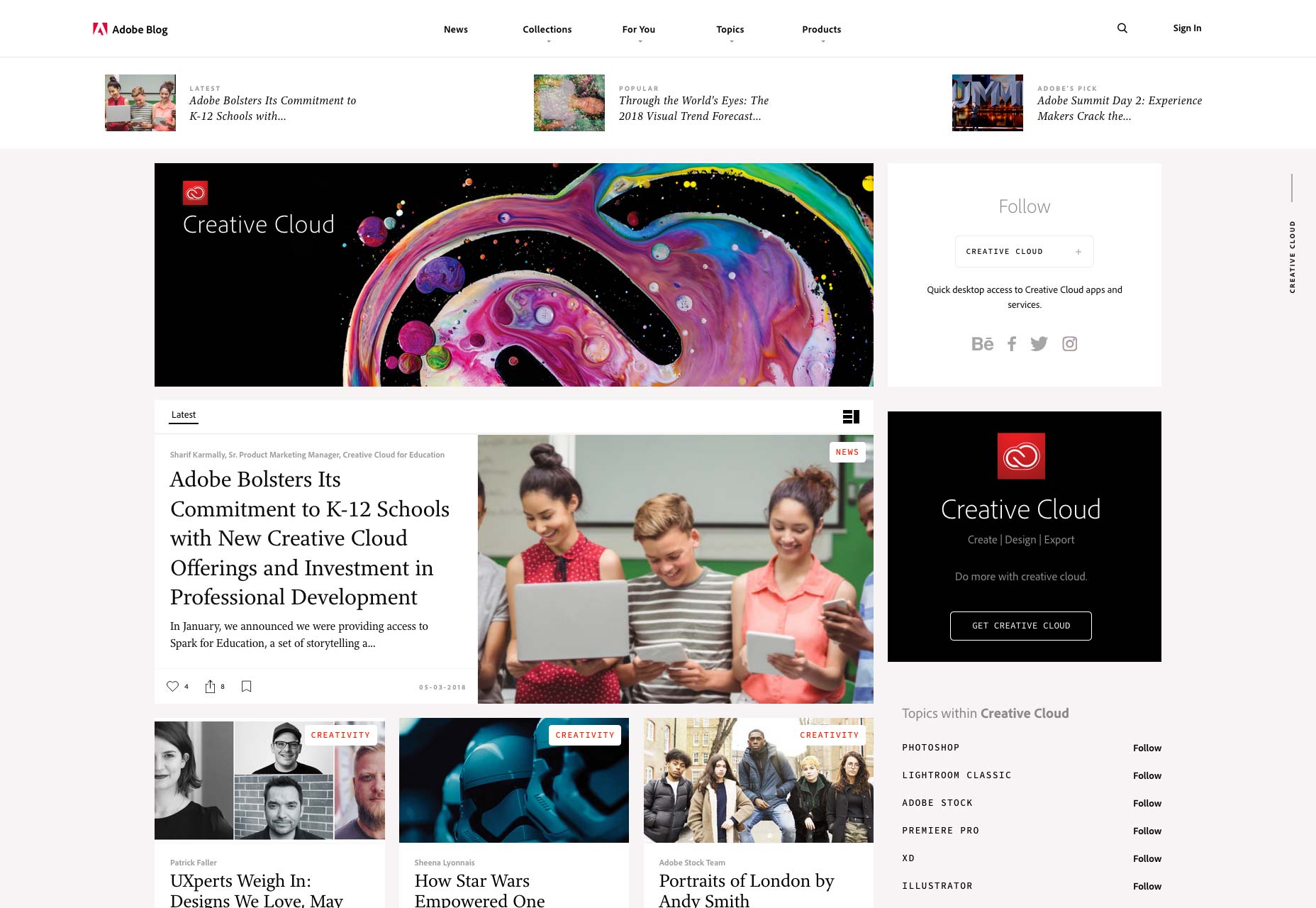Select the Latest tab
Viewport: 1316px width, 908px height.
click(184, 415)
